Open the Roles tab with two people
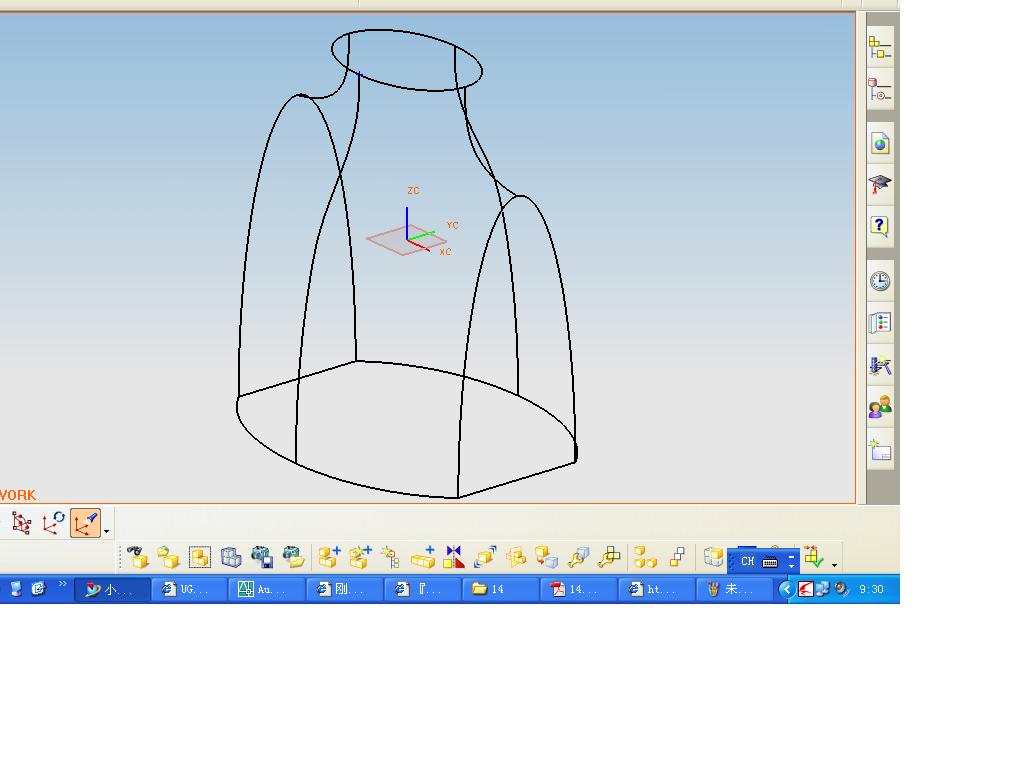Image resolution: width=1024 pixels, height=768 pixels. tap(880, 408)
